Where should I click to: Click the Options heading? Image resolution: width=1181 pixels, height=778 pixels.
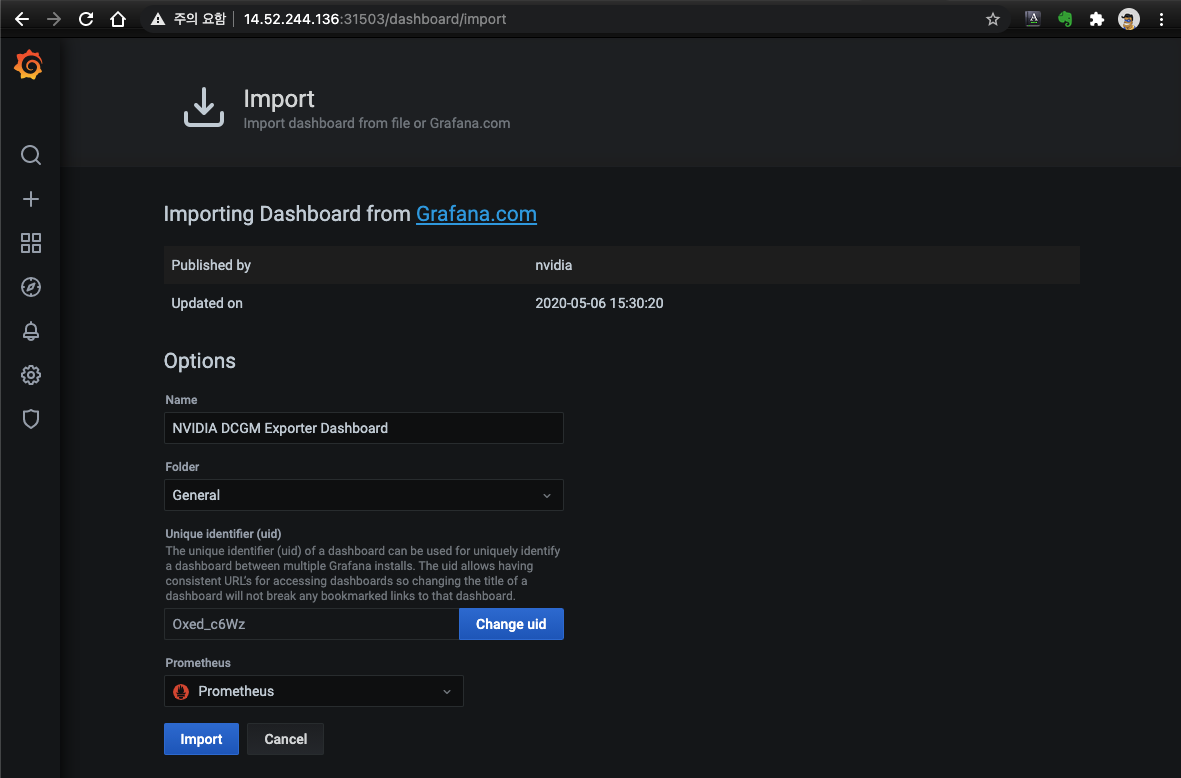200,361
